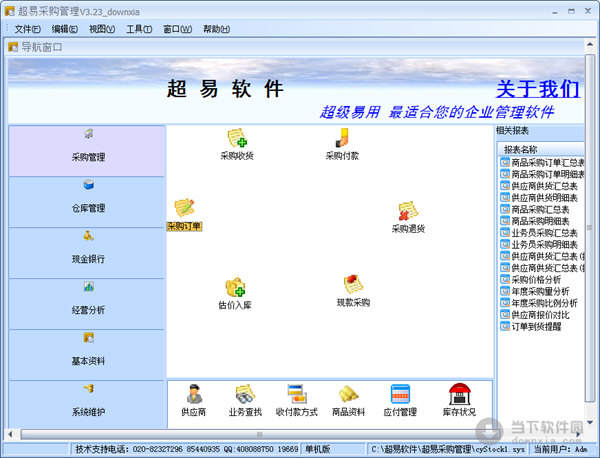This screenshot has height=458, width=600.
Task: Select 现金银行 in the left sidebar
Action: (87, 253)
